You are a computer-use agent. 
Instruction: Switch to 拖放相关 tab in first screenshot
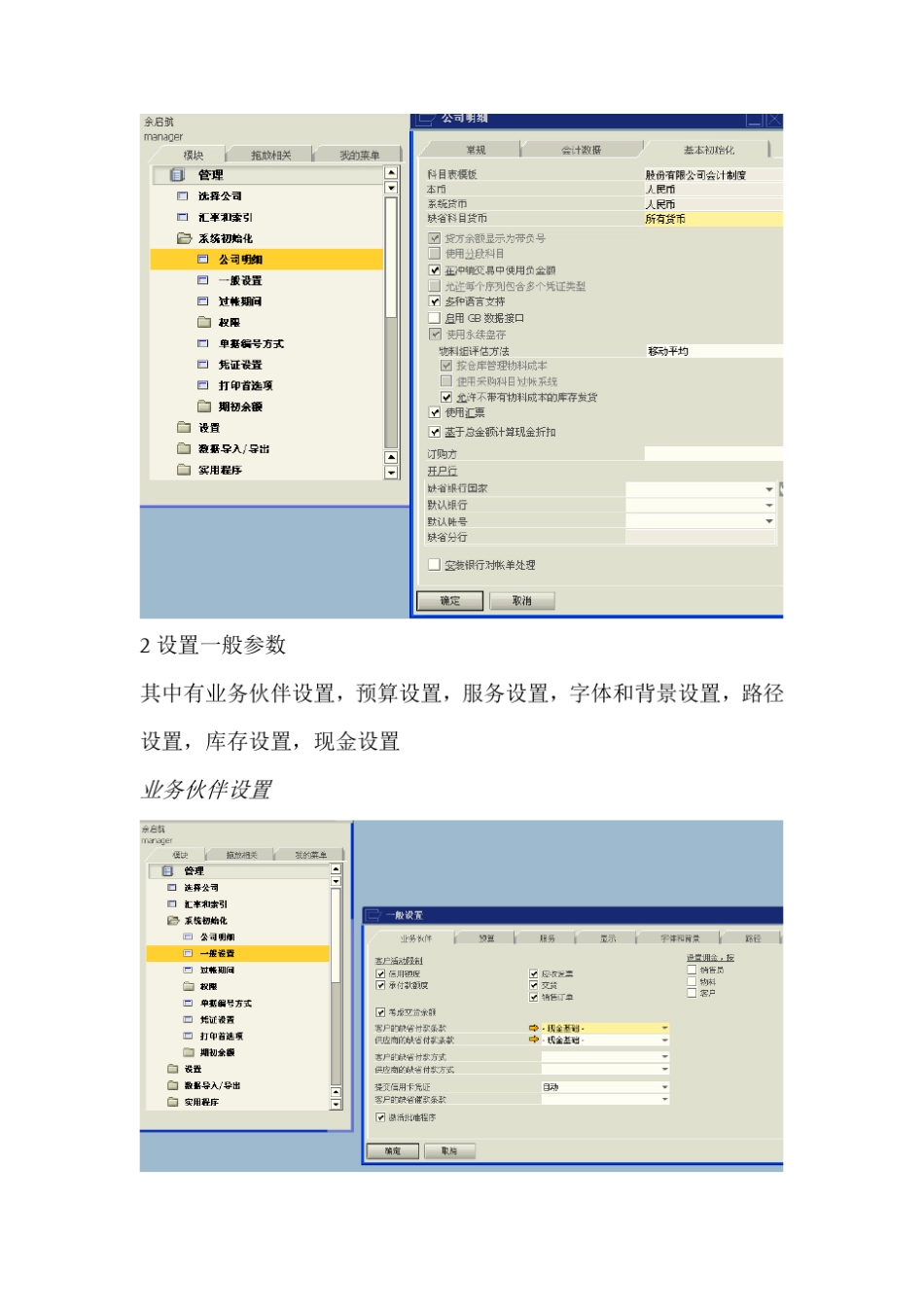tap(270, 156)
